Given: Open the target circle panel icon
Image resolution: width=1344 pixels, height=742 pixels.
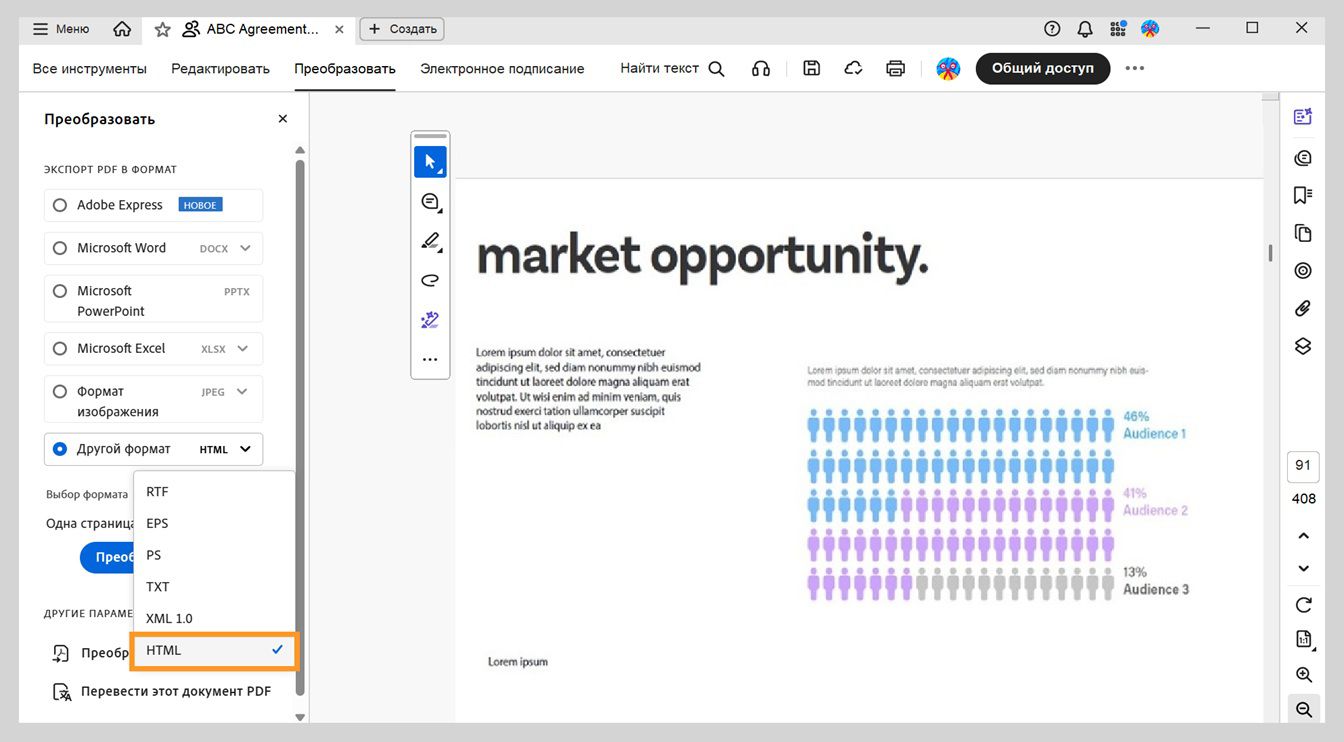Looking at the screenshot, I should point(1302,271).
